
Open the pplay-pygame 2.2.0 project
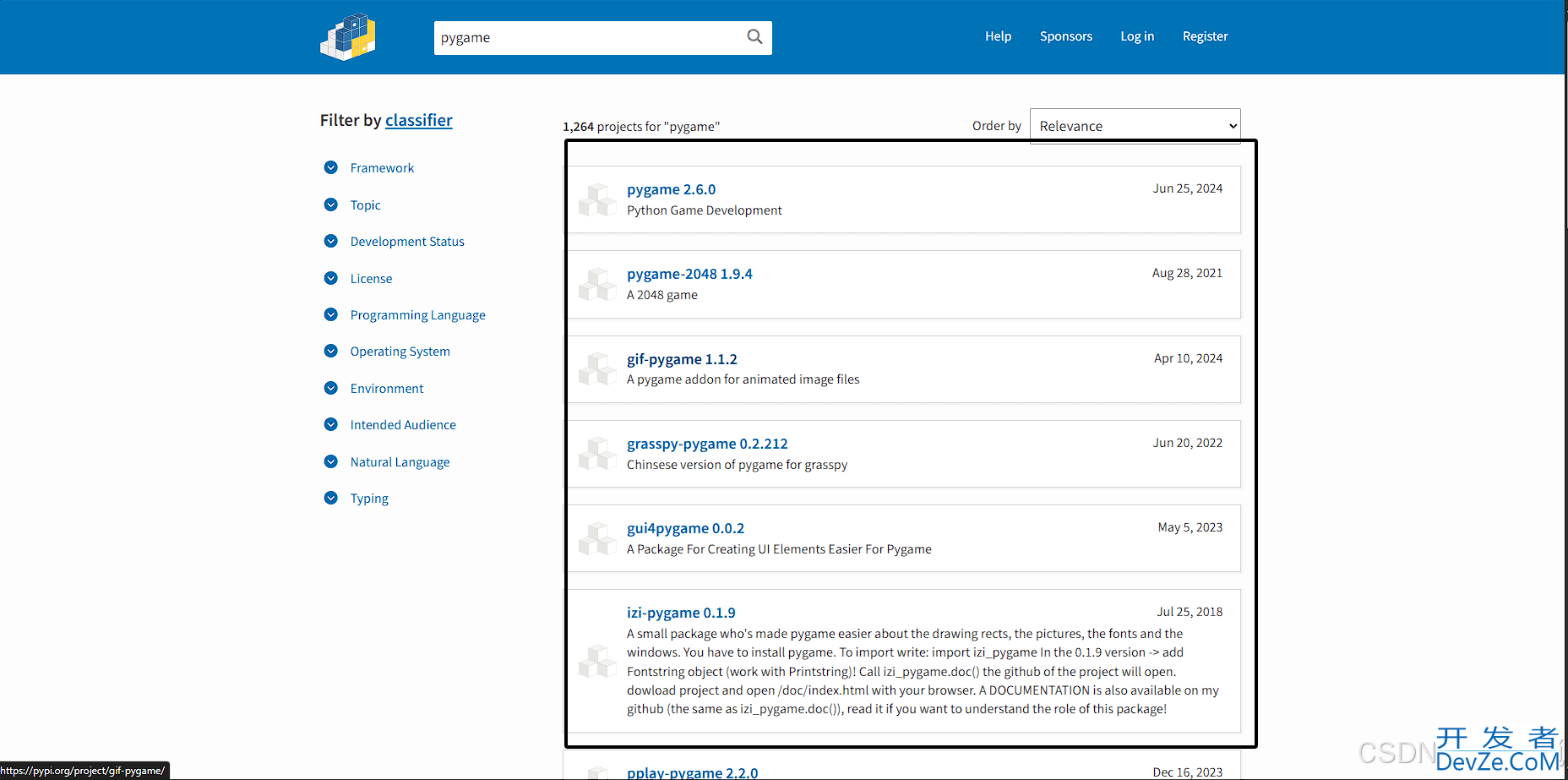coord(692,772)
